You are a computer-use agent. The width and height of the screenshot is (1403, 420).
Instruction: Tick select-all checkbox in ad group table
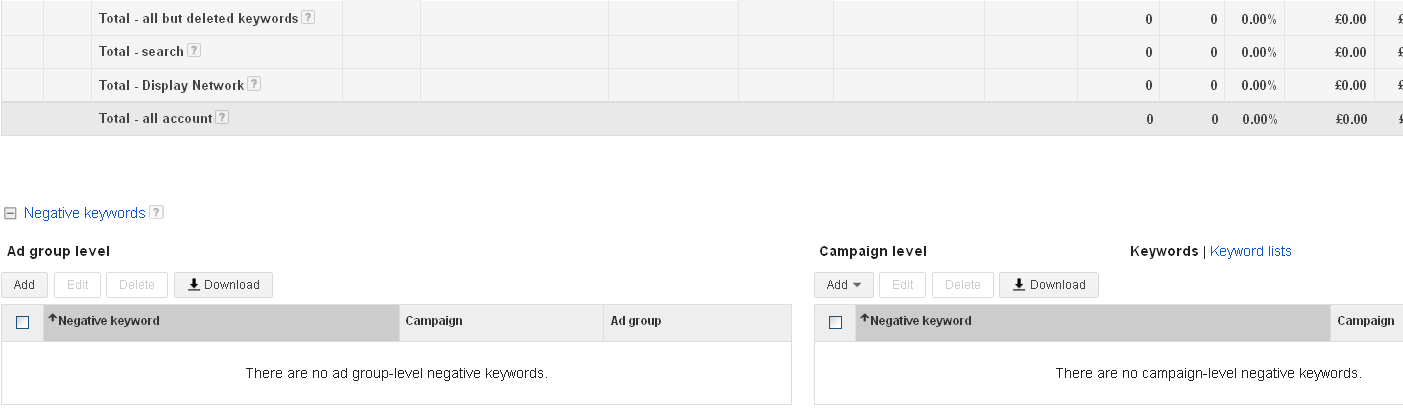pos(23,322)
